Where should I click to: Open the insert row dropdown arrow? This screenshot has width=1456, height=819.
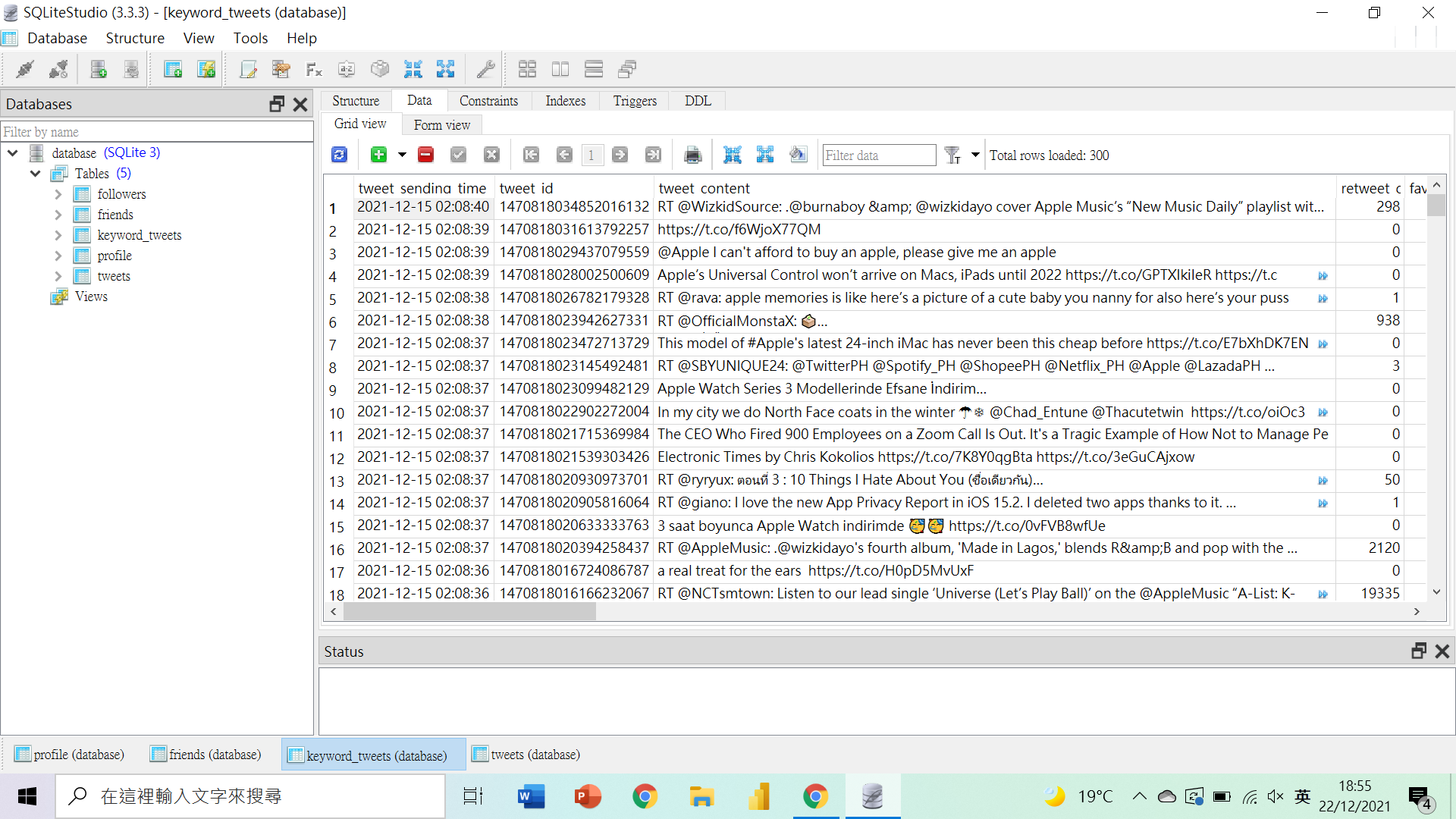tap(402, 155)
